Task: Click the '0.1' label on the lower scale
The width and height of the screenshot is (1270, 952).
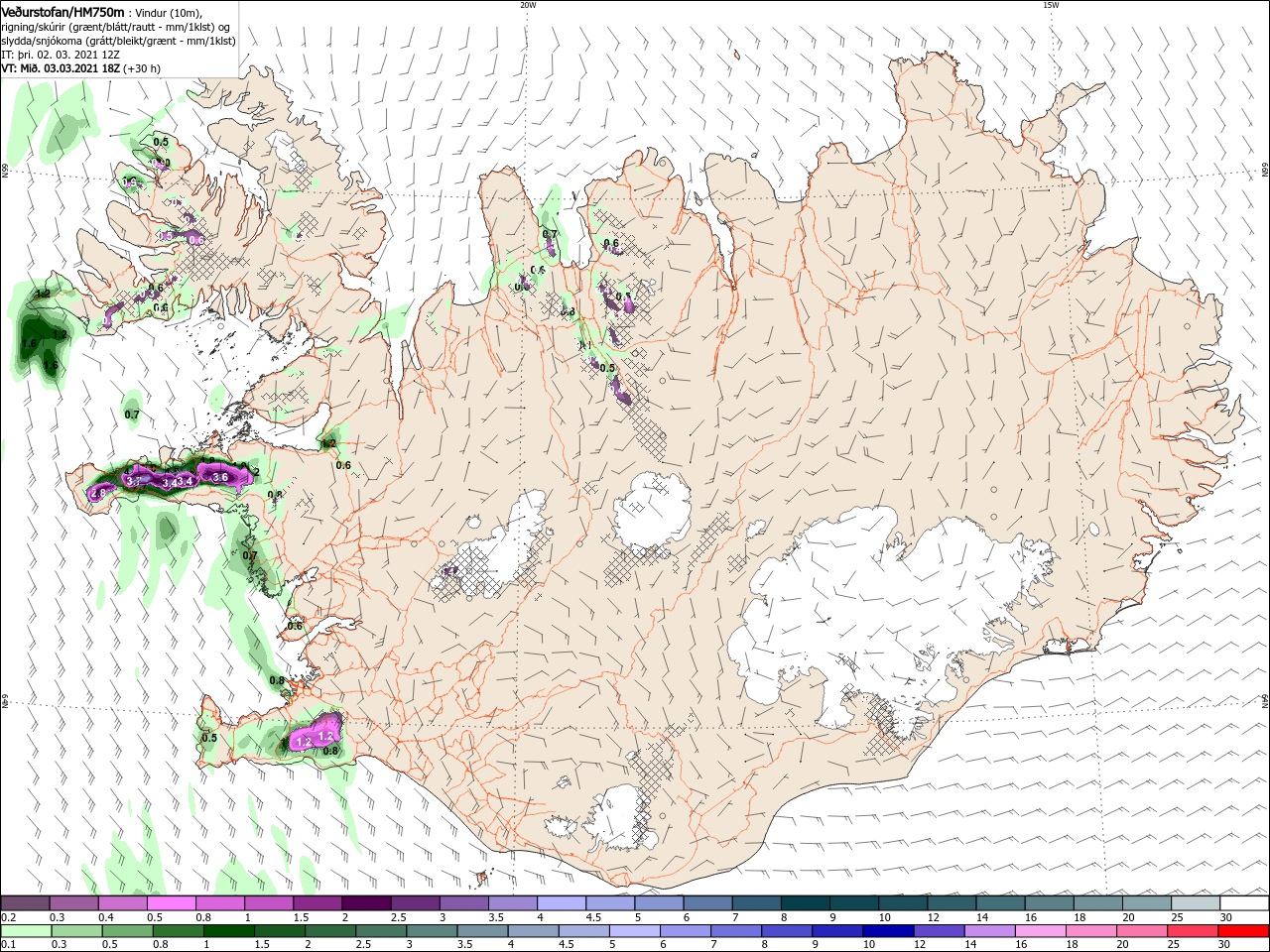Action: 8,945
